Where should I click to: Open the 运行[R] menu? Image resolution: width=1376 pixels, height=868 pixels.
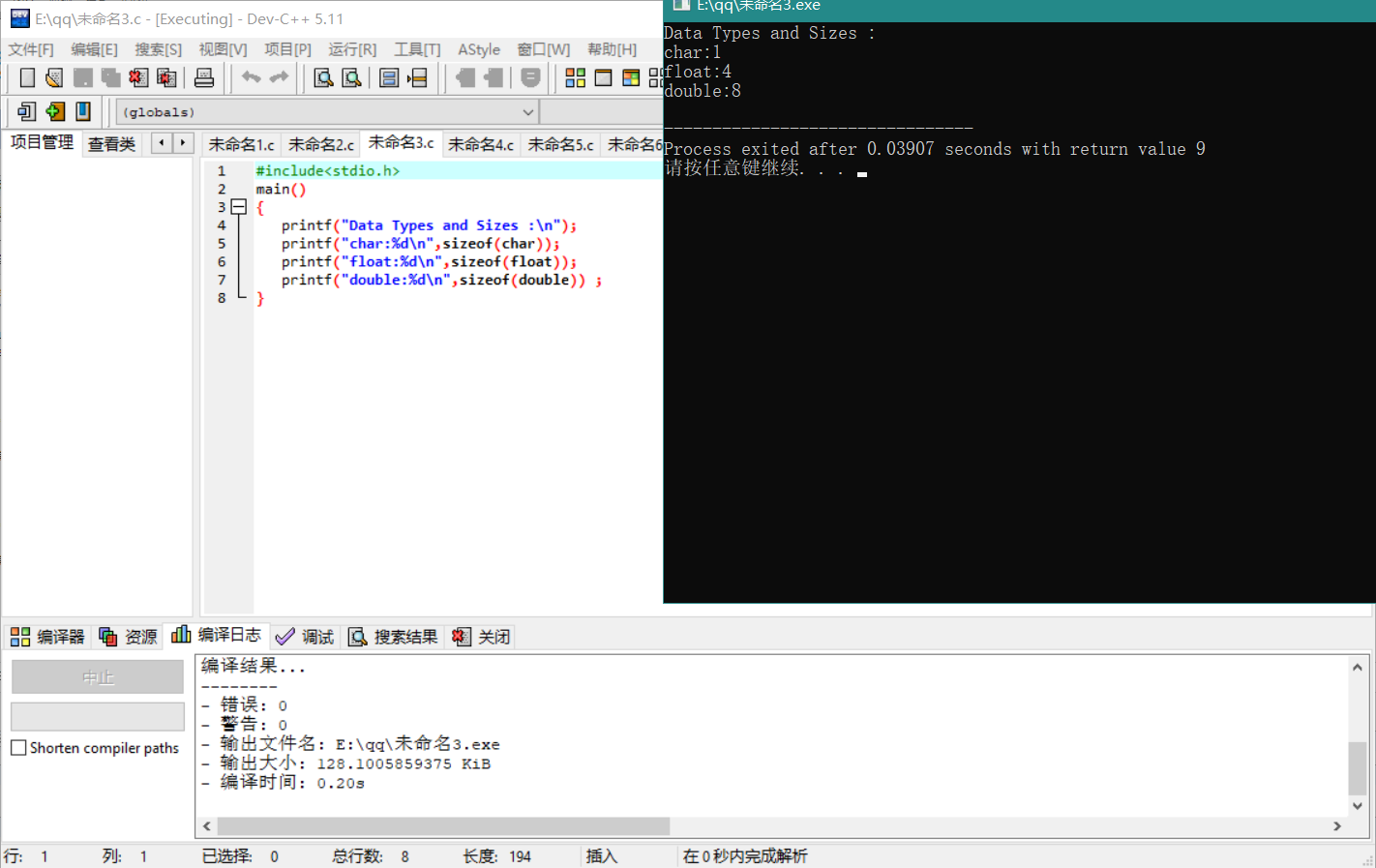click(x=352, y=49)
